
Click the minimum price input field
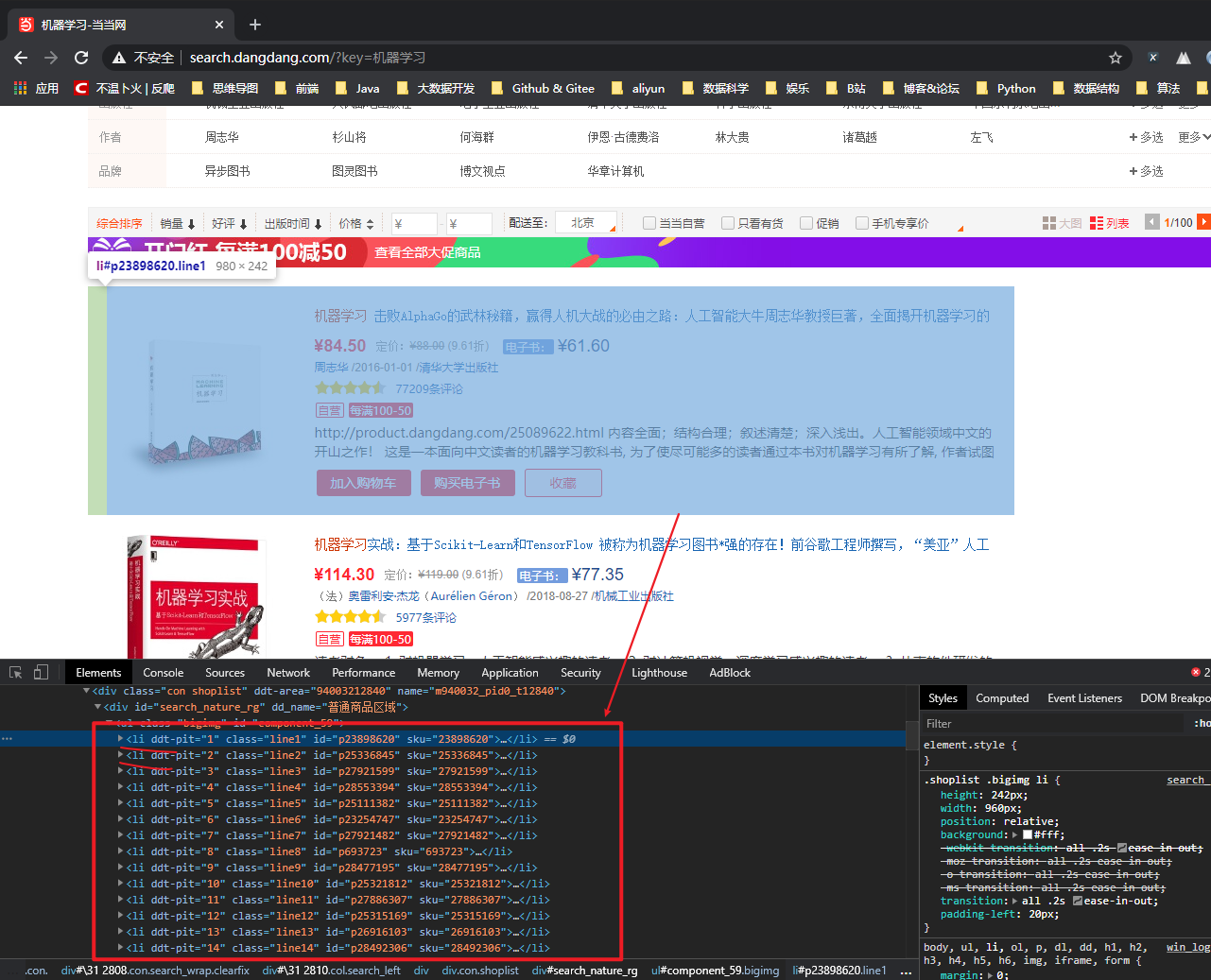click(414, 224)
